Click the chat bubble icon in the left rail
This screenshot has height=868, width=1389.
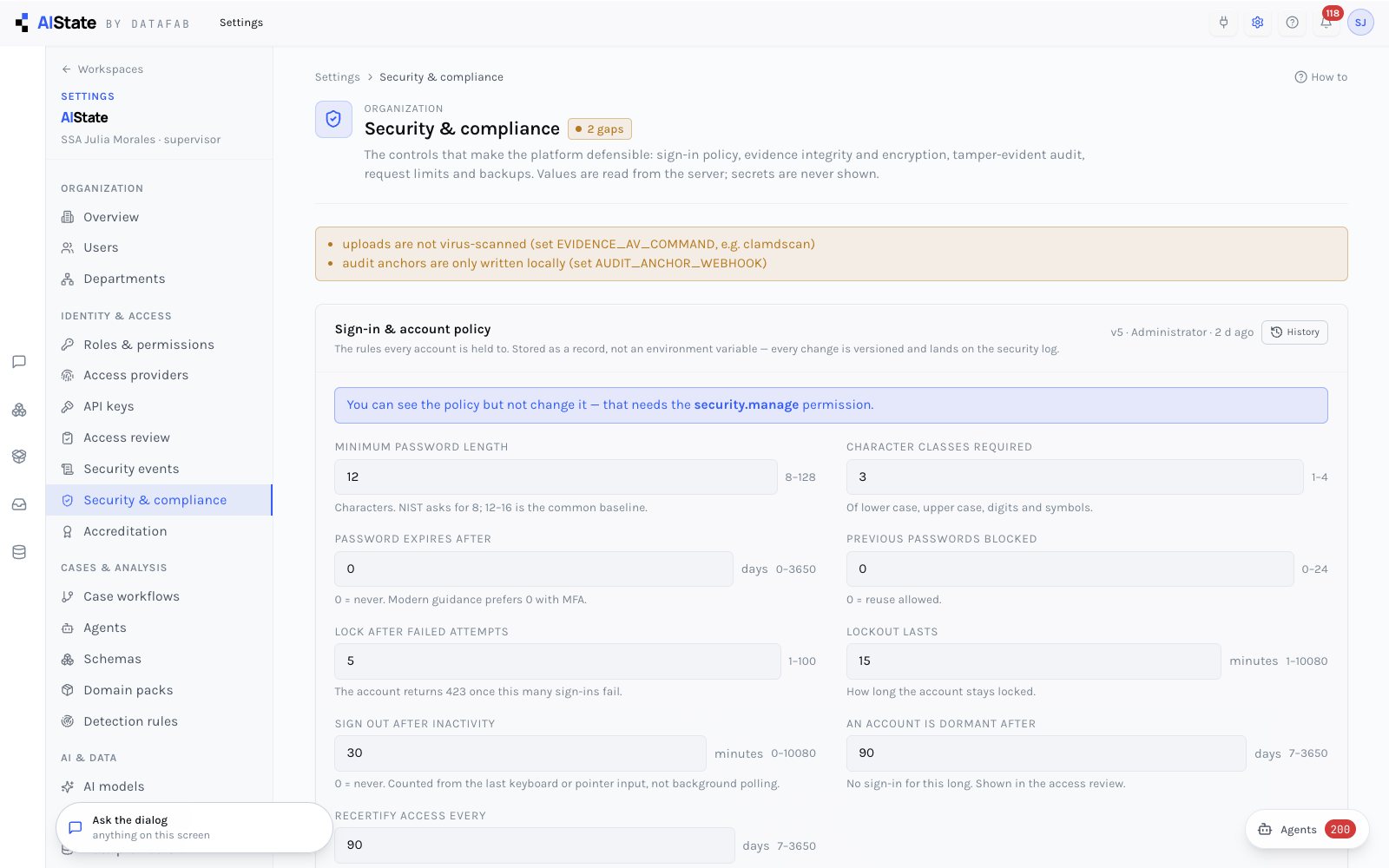pos(19,362)
